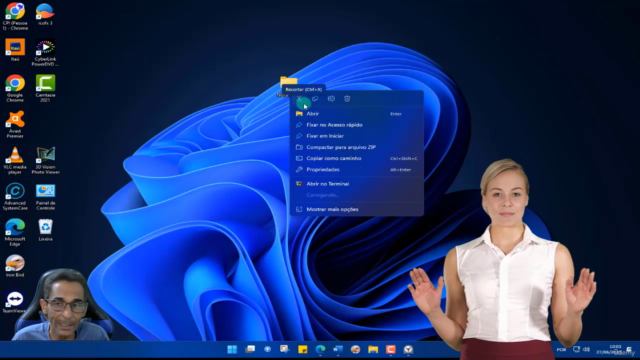
Task: Select the Itaú desktop shortcut
Action: click(15, 50)
